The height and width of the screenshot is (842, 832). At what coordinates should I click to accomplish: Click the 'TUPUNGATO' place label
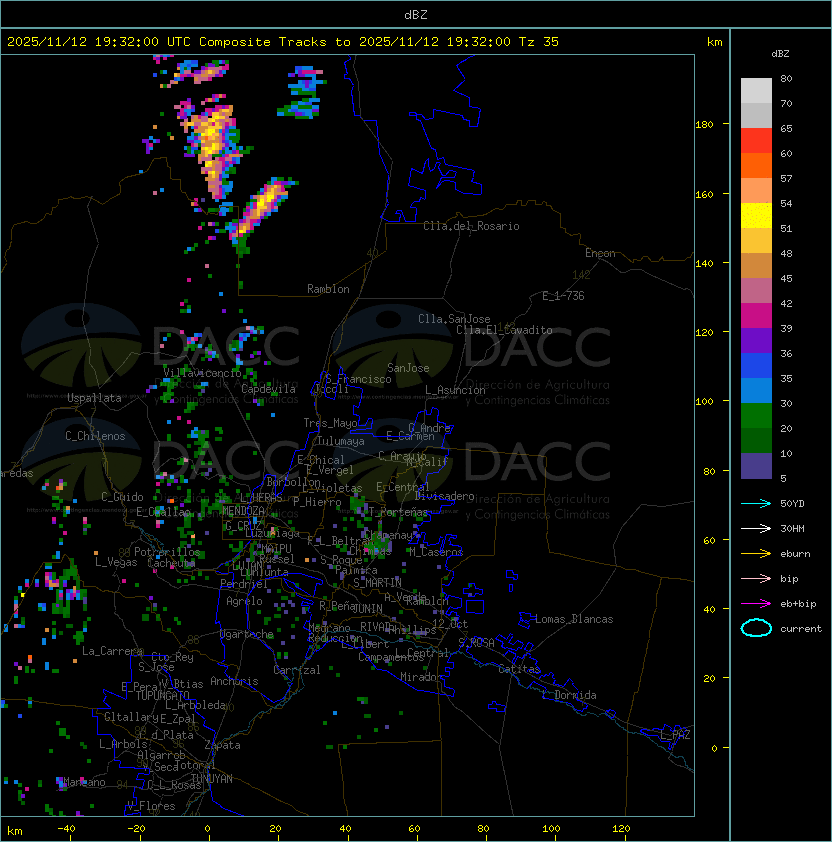[x=162, y=695]
